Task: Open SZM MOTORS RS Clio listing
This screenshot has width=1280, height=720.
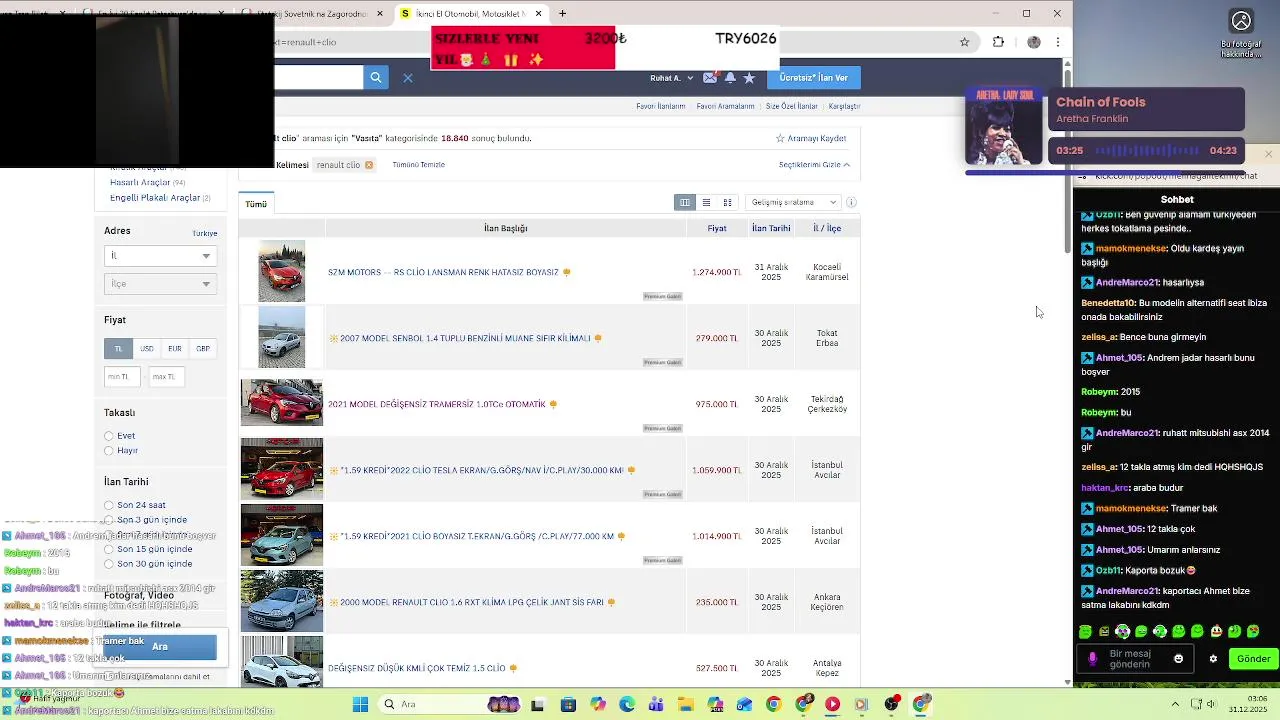Action: click(x=443, y=272)
